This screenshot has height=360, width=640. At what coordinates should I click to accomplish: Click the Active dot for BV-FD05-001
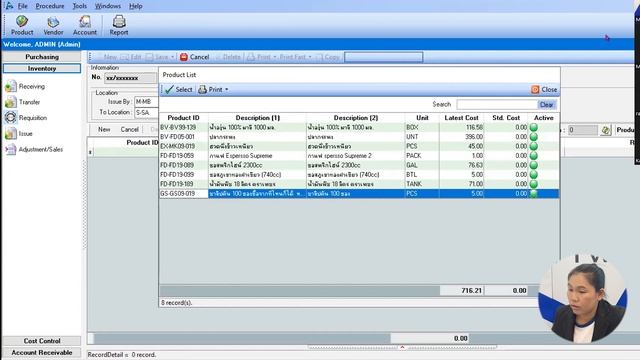[533, 137]
